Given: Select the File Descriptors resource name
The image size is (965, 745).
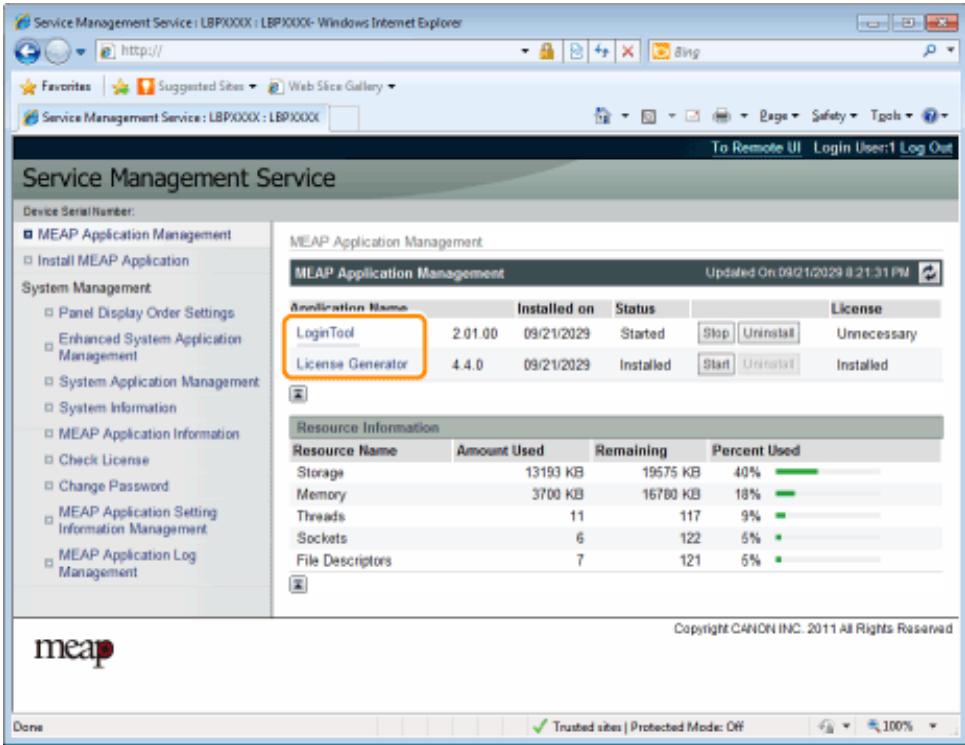Looking at the screenshot, I should click(x=343, y=560).
